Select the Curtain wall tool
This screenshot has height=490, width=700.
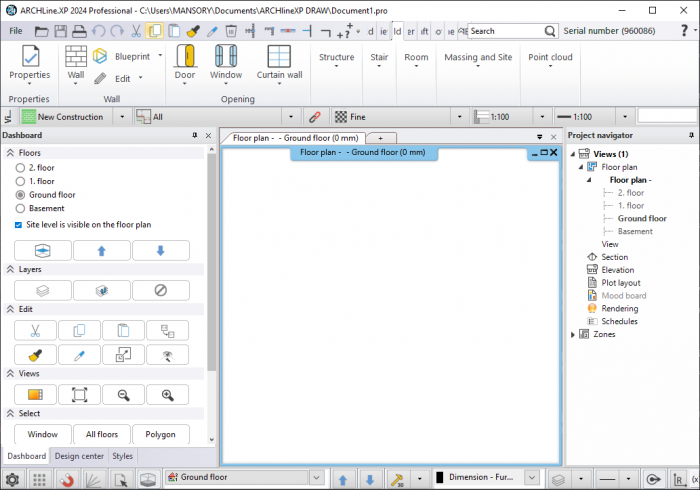point(279,62)
